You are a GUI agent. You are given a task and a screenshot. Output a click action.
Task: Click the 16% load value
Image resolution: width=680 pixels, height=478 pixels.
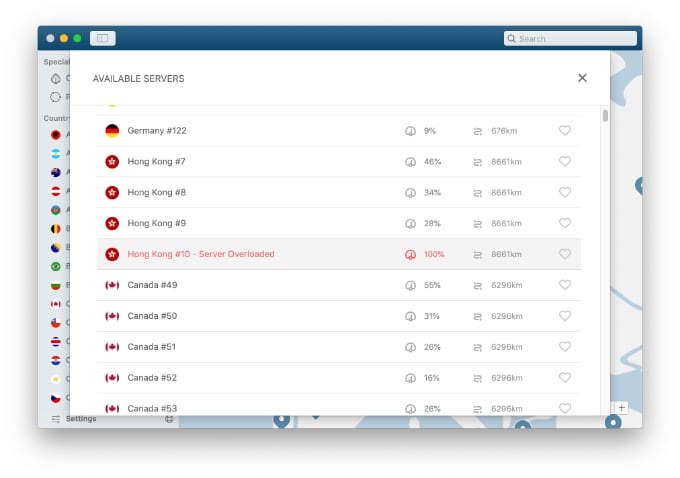click(432, 378)
